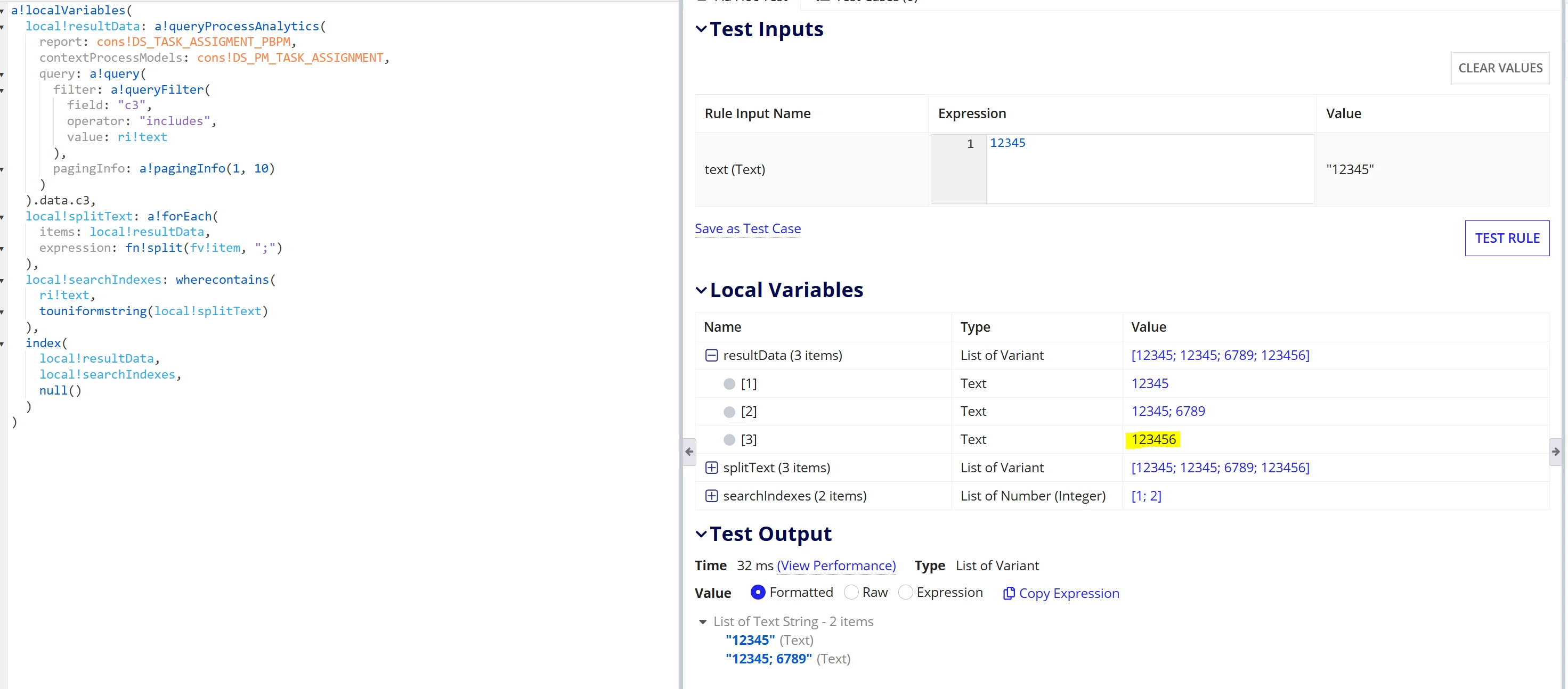This screenshot has width=1568, height=689.
Task: Click the splitText list value
Action: [x=1220, y=467]
